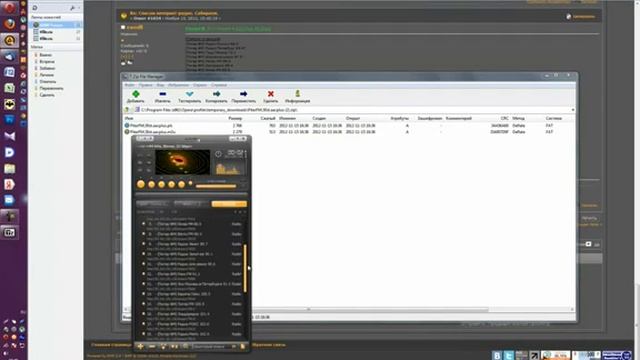Click the file/page icon at AIMP bottom right
The height and width of the screenshot is (360, 640).
[x=243, y=347]
